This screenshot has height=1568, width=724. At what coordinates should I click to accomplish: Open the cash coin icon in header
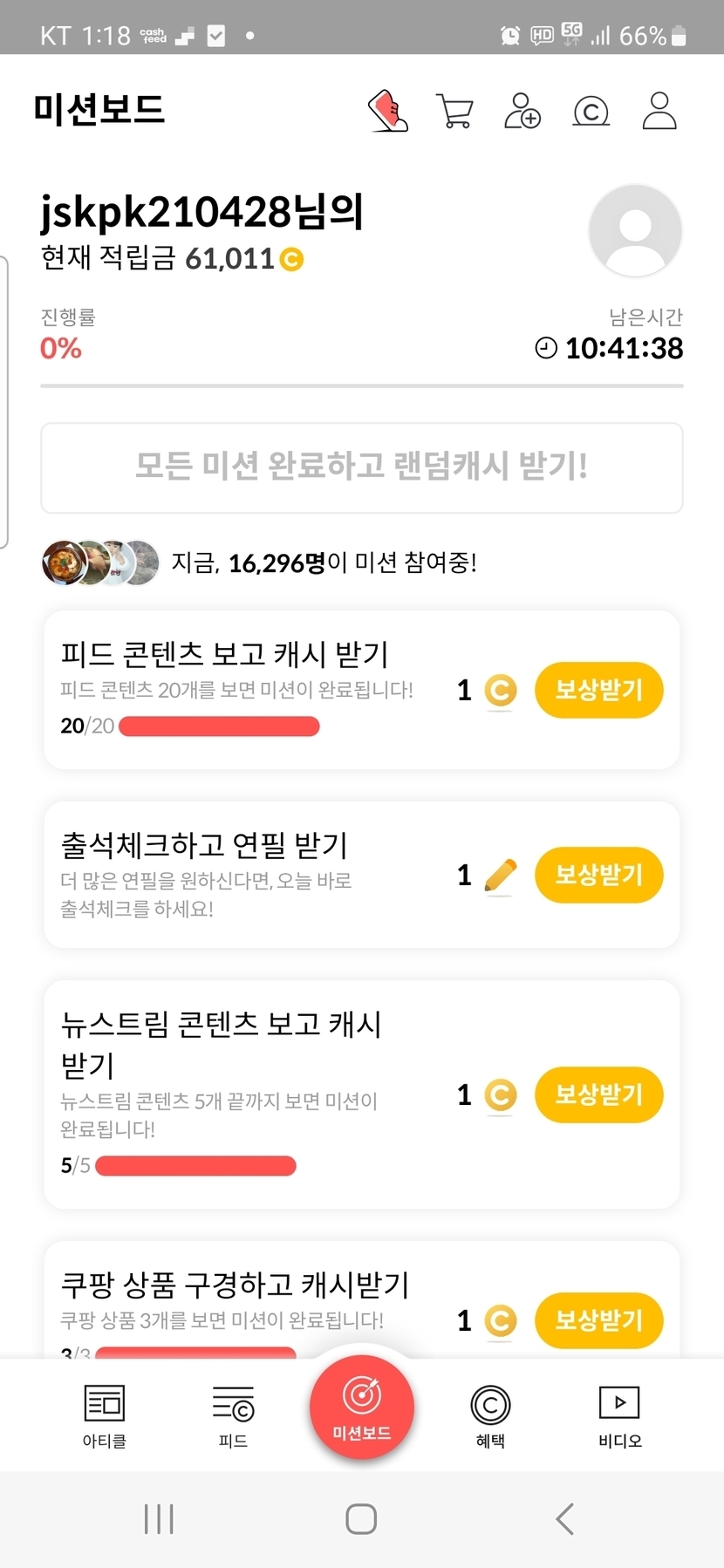coord(591,112)
